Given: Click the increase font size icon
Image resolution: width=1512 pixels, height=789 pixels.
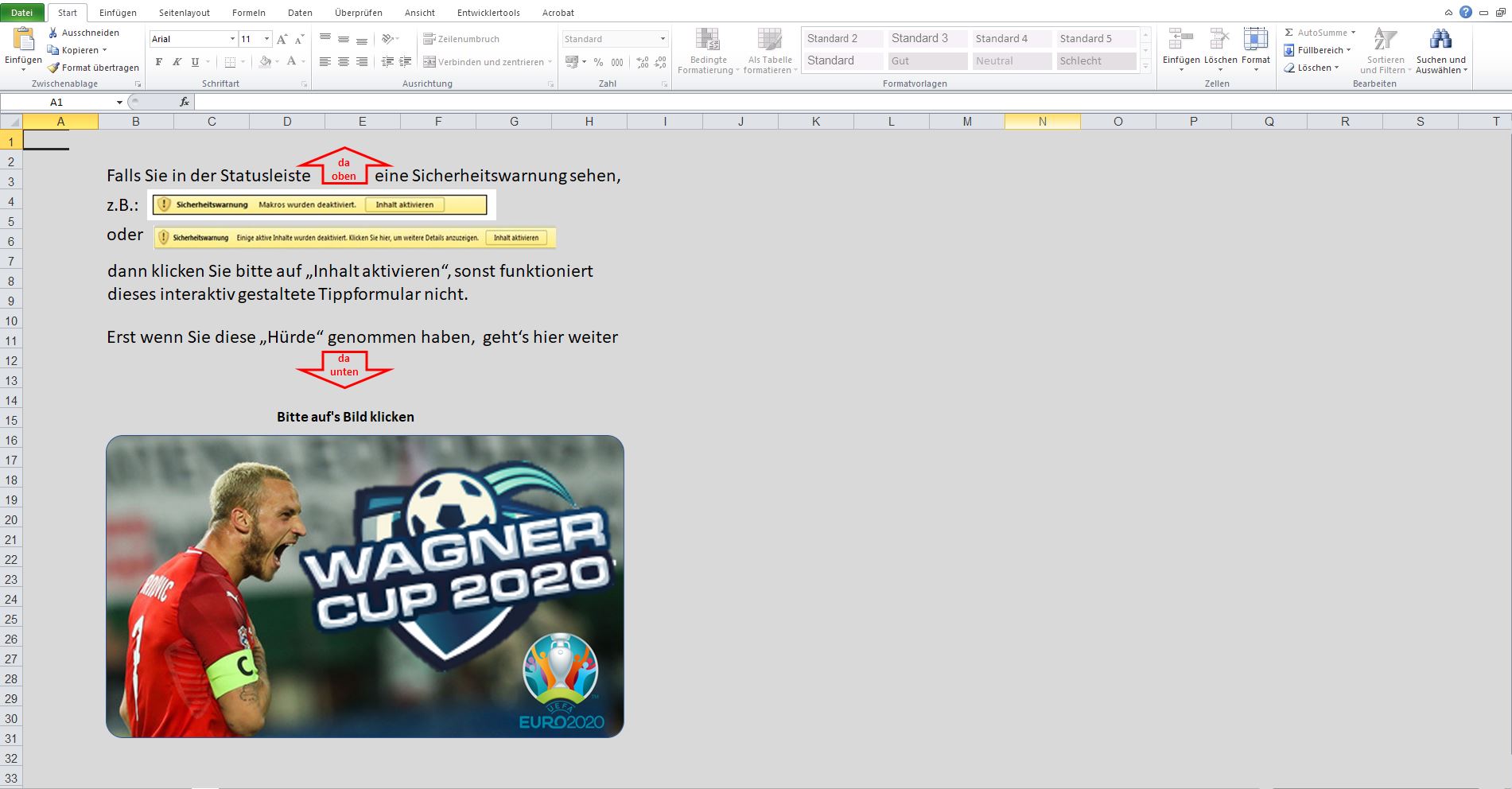Looking at the screenshot, I should tap(282, 39).
